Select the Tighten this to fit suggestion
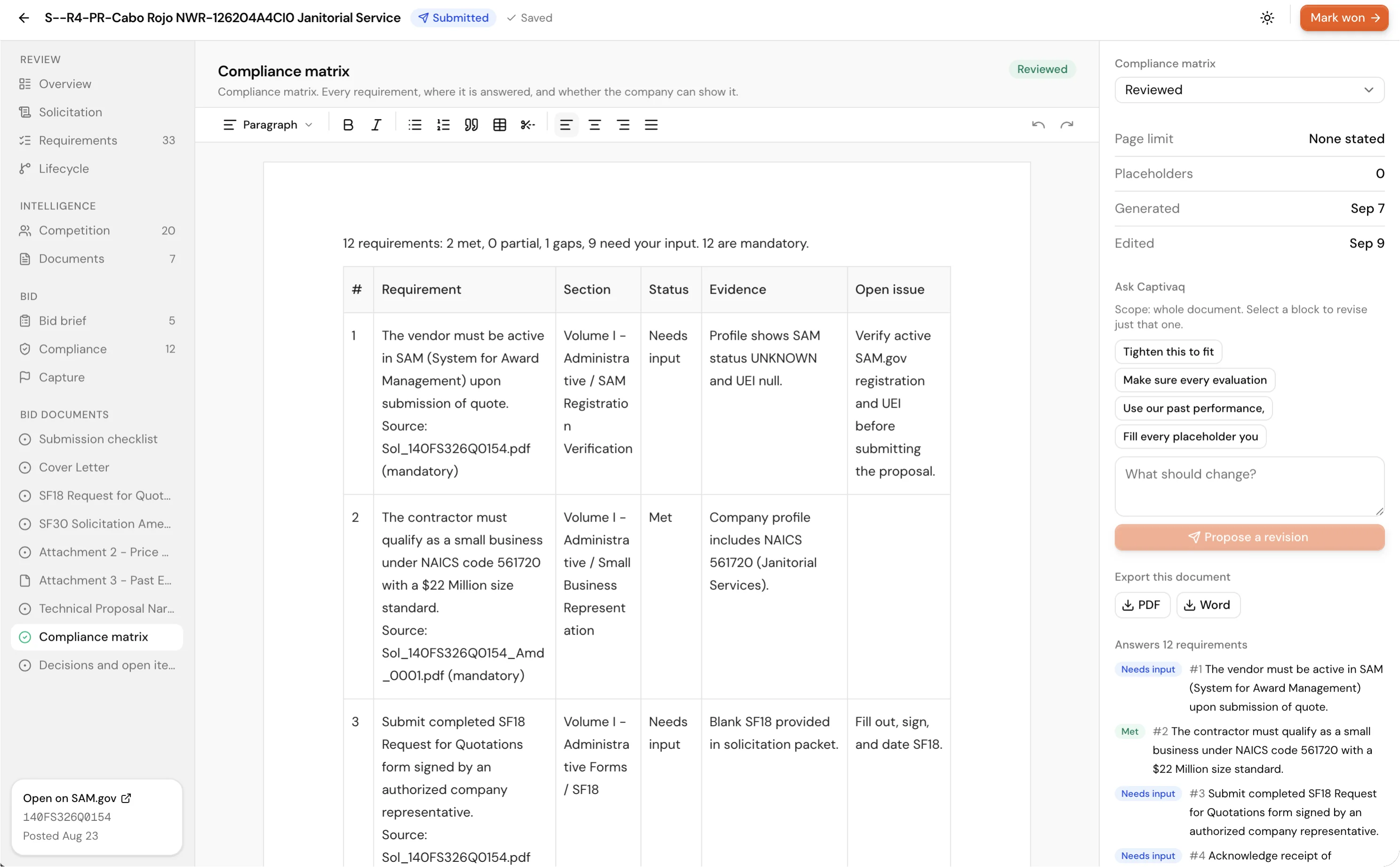 (1168, 352)
